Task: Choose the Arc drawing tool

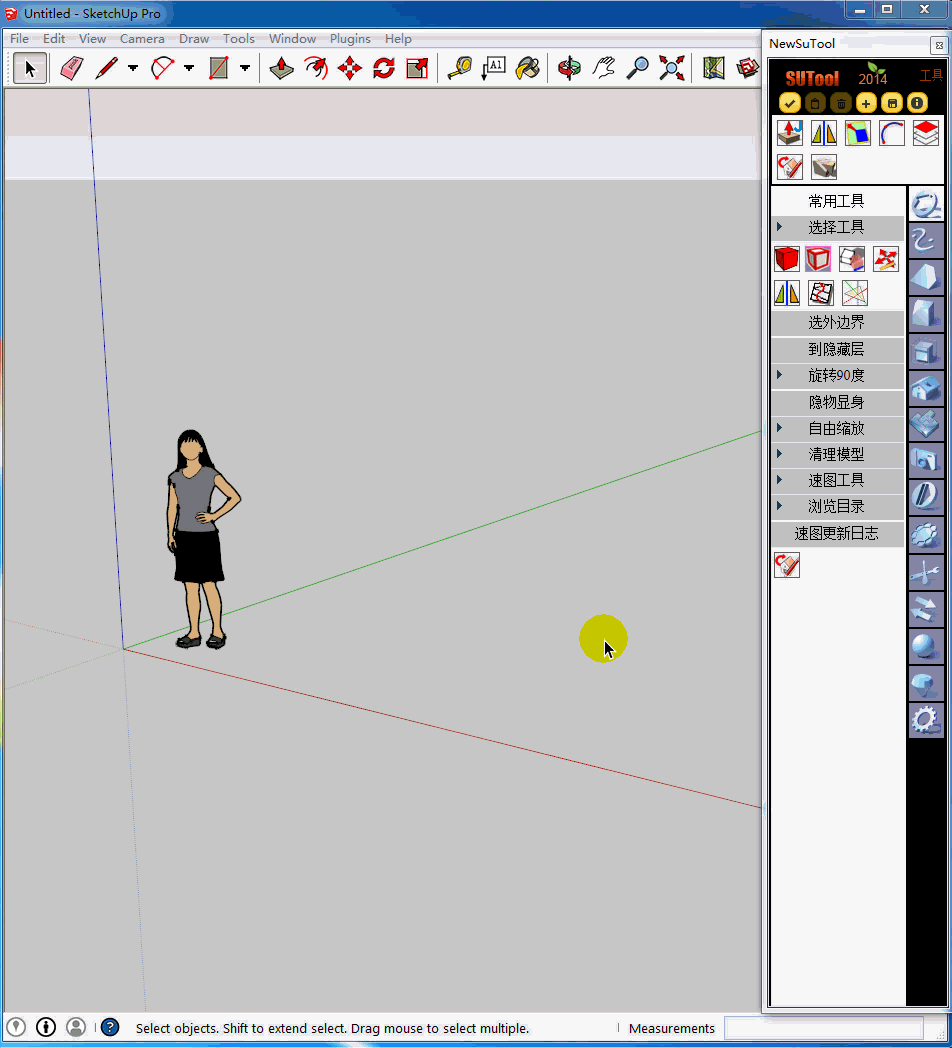Action: click(x=162, y=68)
